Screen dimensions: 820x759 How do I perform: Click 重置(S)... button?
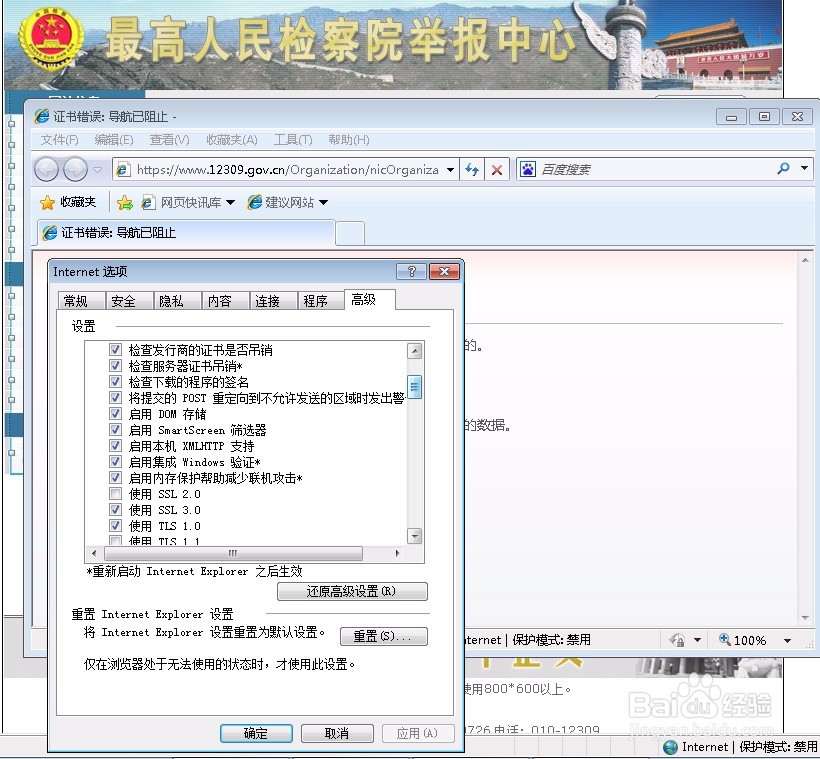[384, 637]
